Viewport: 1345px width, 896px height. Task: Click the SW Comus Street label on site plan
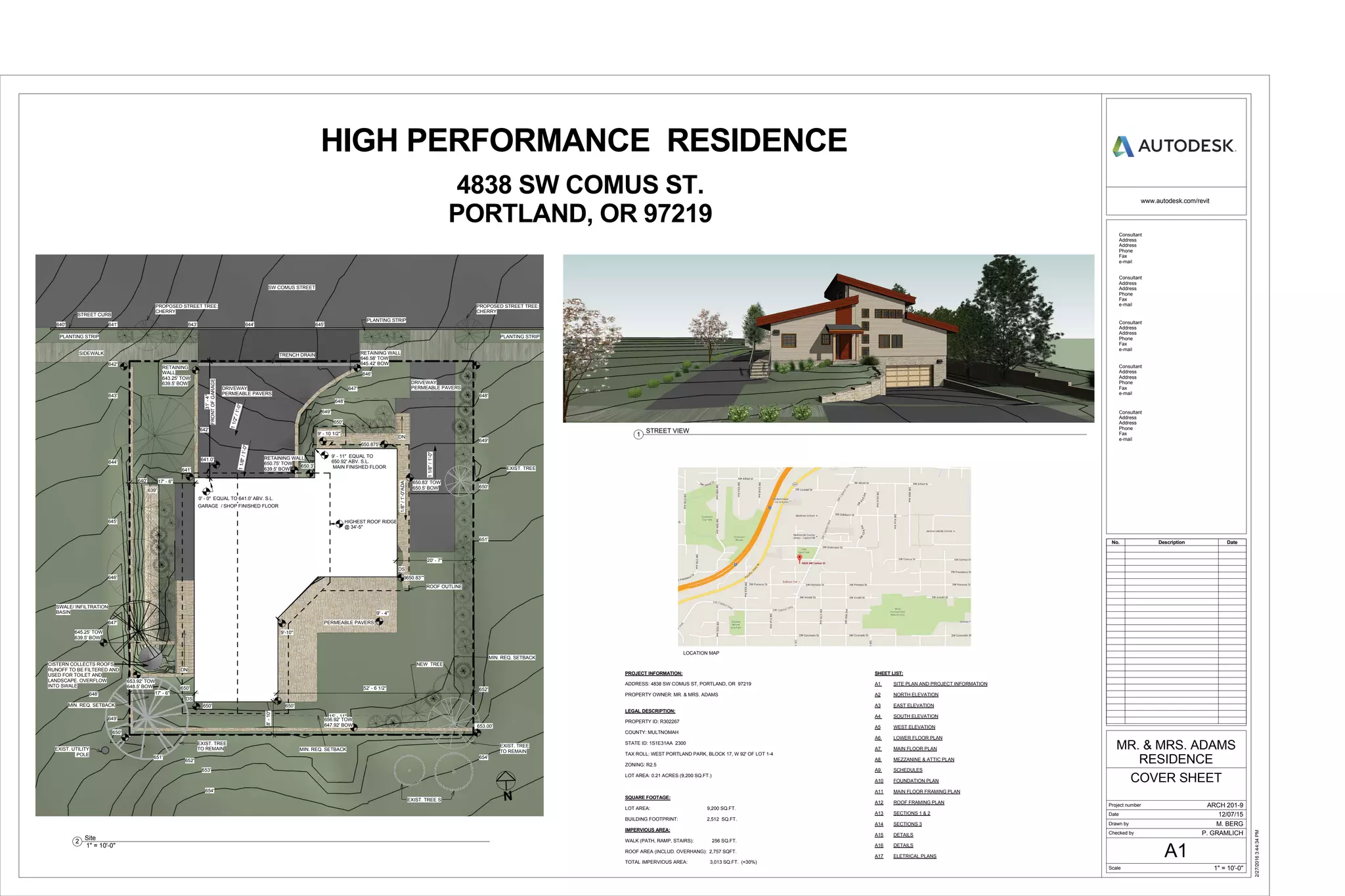coord(292,288)
